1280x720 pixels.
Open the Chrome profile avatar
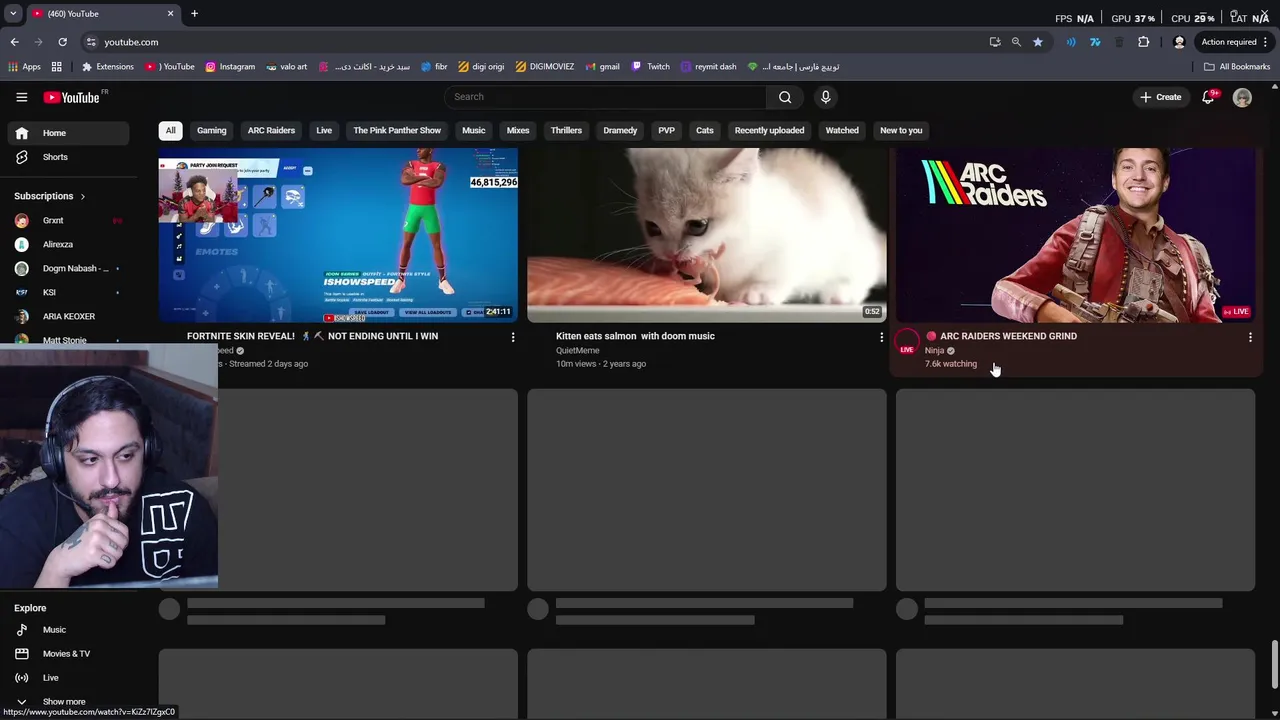pyautogui.click(x=1179, y=42)
